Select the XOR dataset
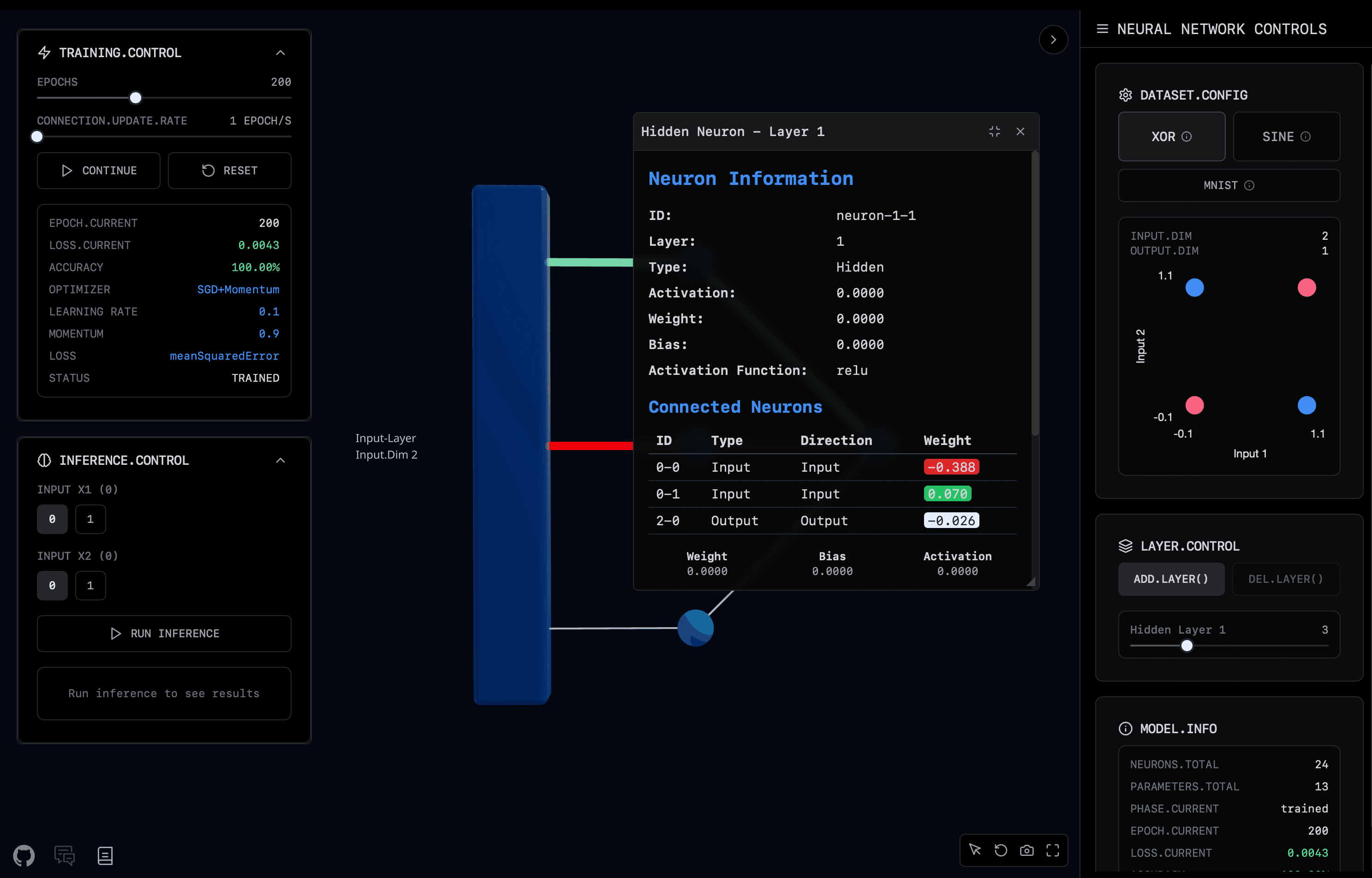 coord(1171,136)
